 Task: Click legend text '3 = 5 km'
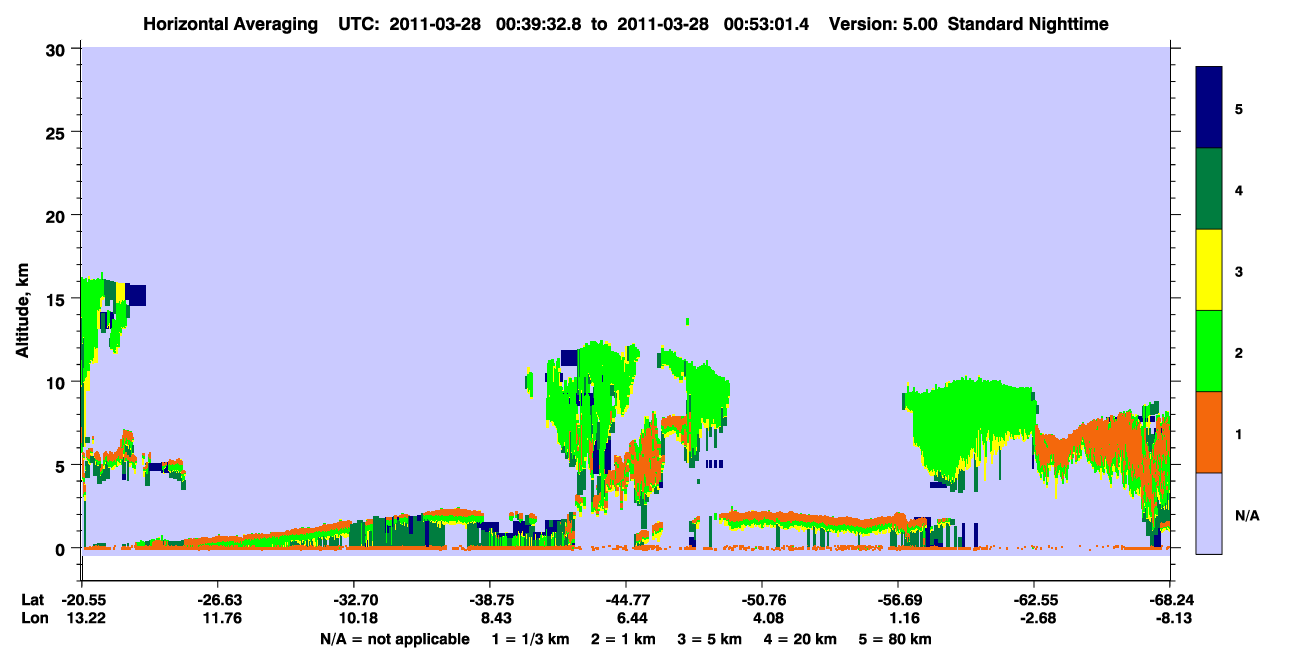point(710,639)
